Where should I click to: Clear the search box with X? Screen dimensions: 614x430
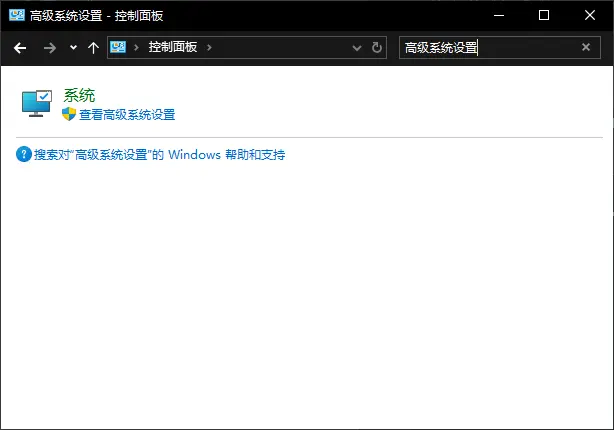(586, 48)
